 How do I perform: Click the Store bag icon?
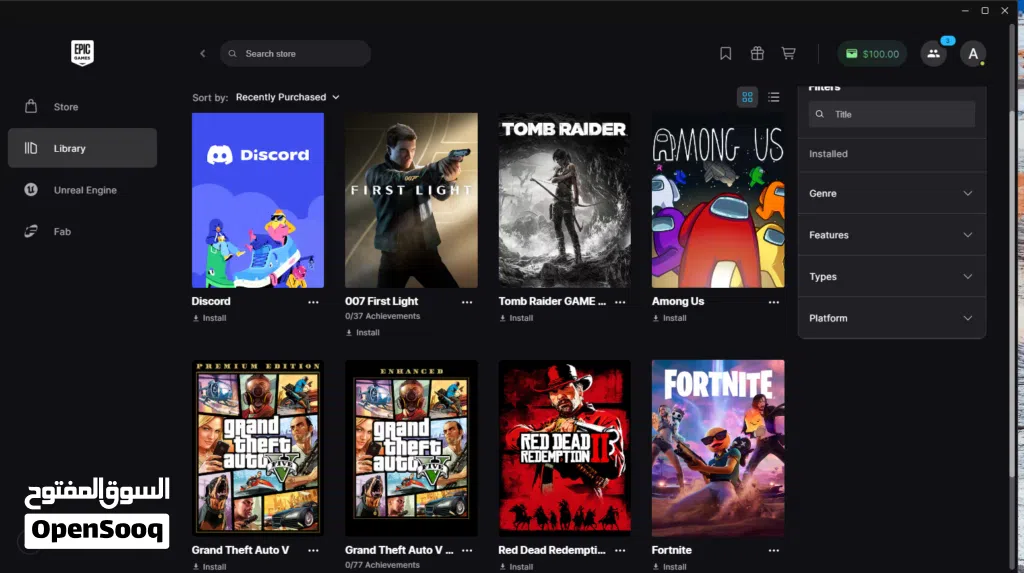coord(31,106)
